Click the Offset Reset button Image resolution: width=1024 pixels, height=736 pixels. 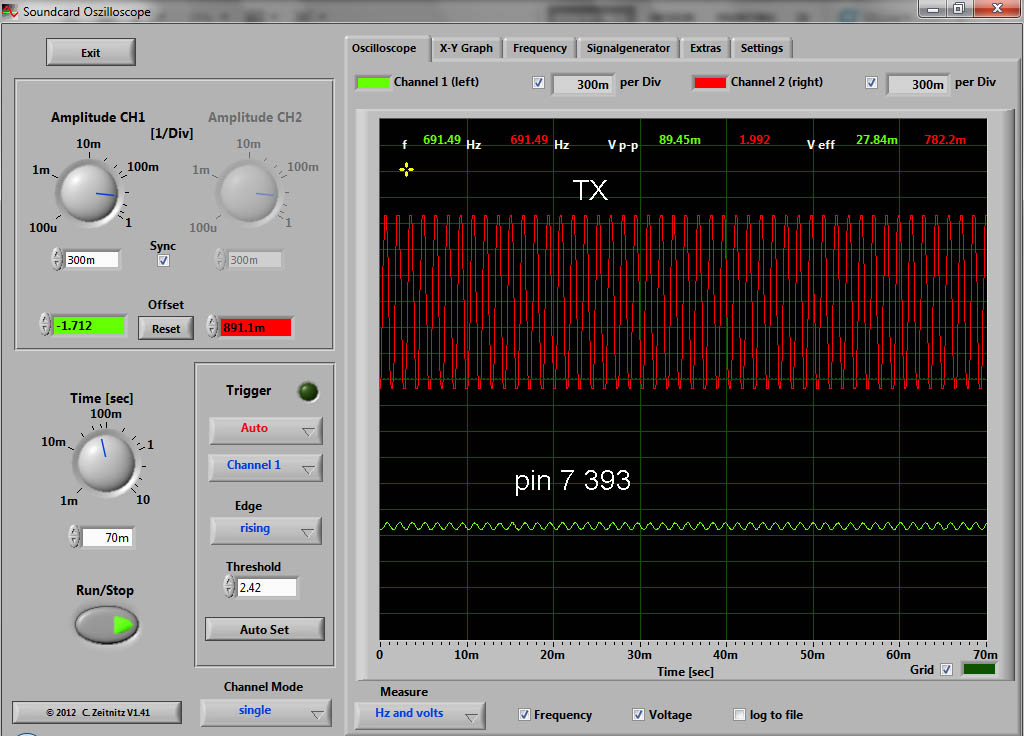click(166, 328)
